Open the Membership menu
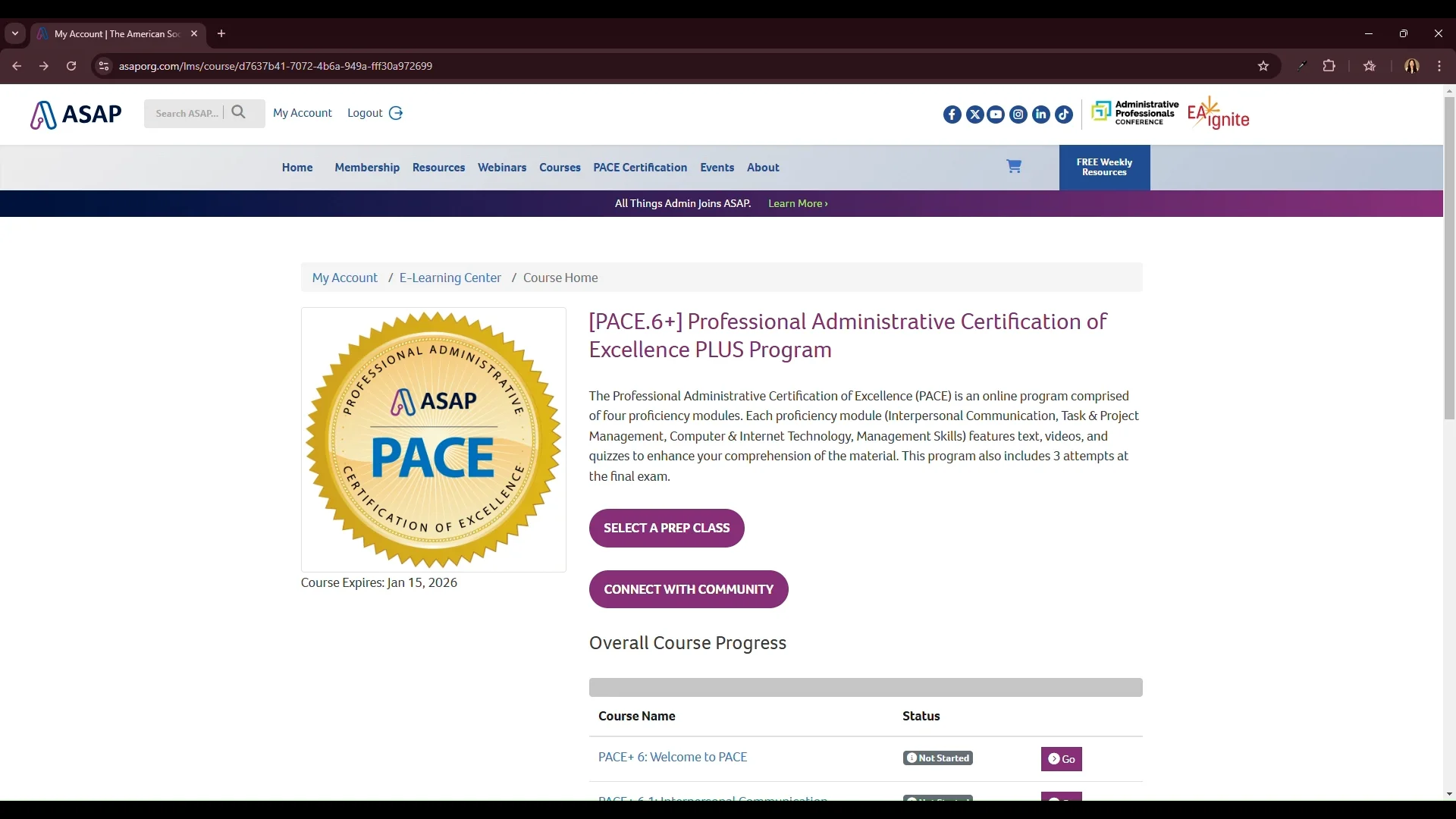 tap(367, 168)
